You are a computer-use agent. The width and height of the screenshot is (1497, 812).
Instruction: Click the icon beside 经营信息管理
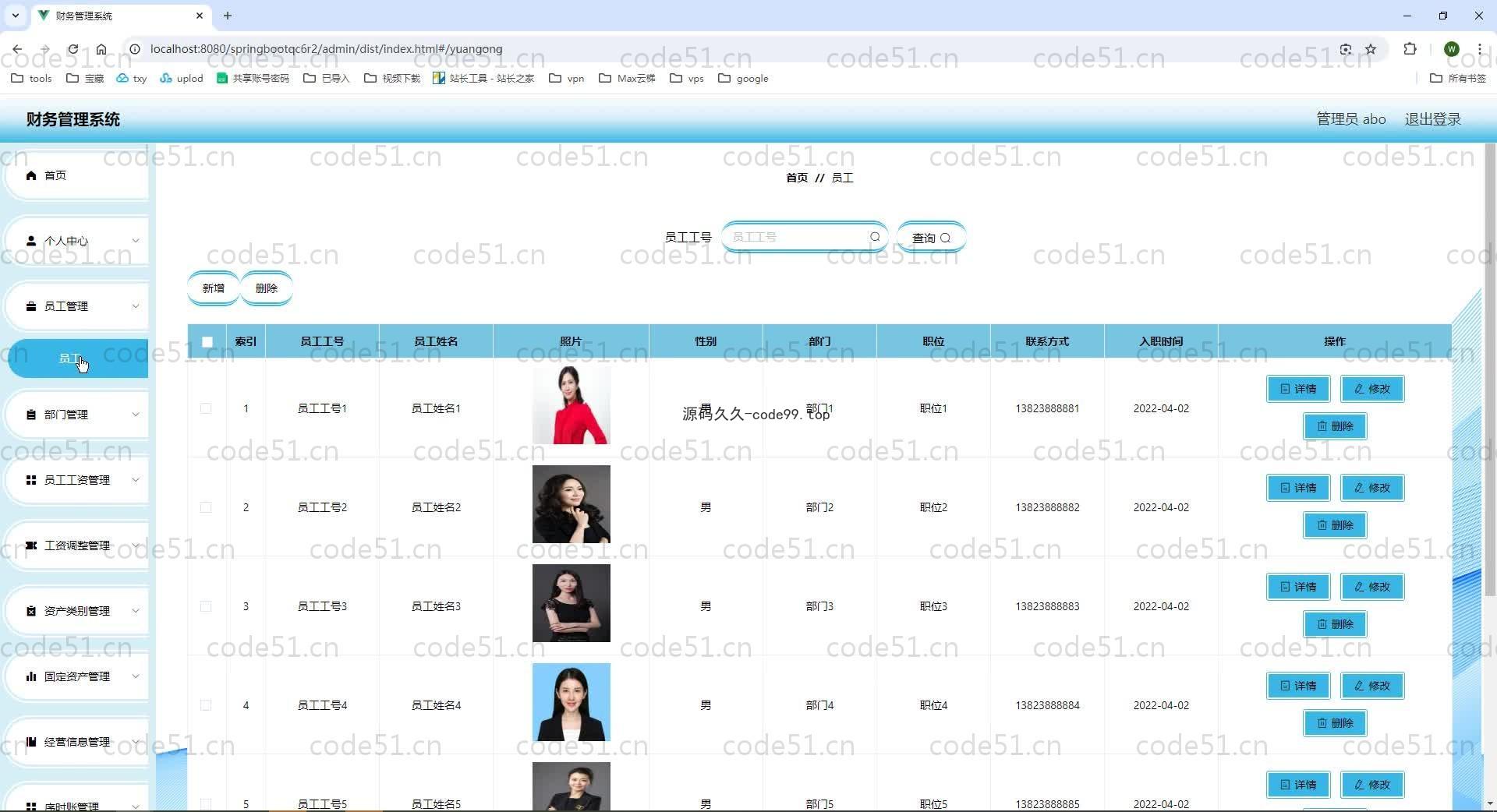coord(31,742)
